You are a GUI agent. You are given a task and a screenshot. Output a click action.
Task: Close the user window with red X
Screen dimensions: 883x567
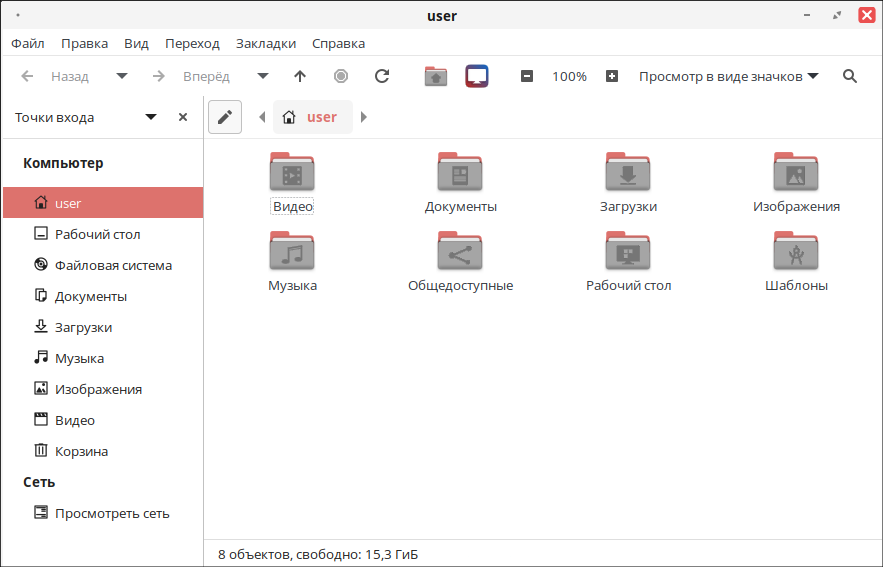click(867, 15)
